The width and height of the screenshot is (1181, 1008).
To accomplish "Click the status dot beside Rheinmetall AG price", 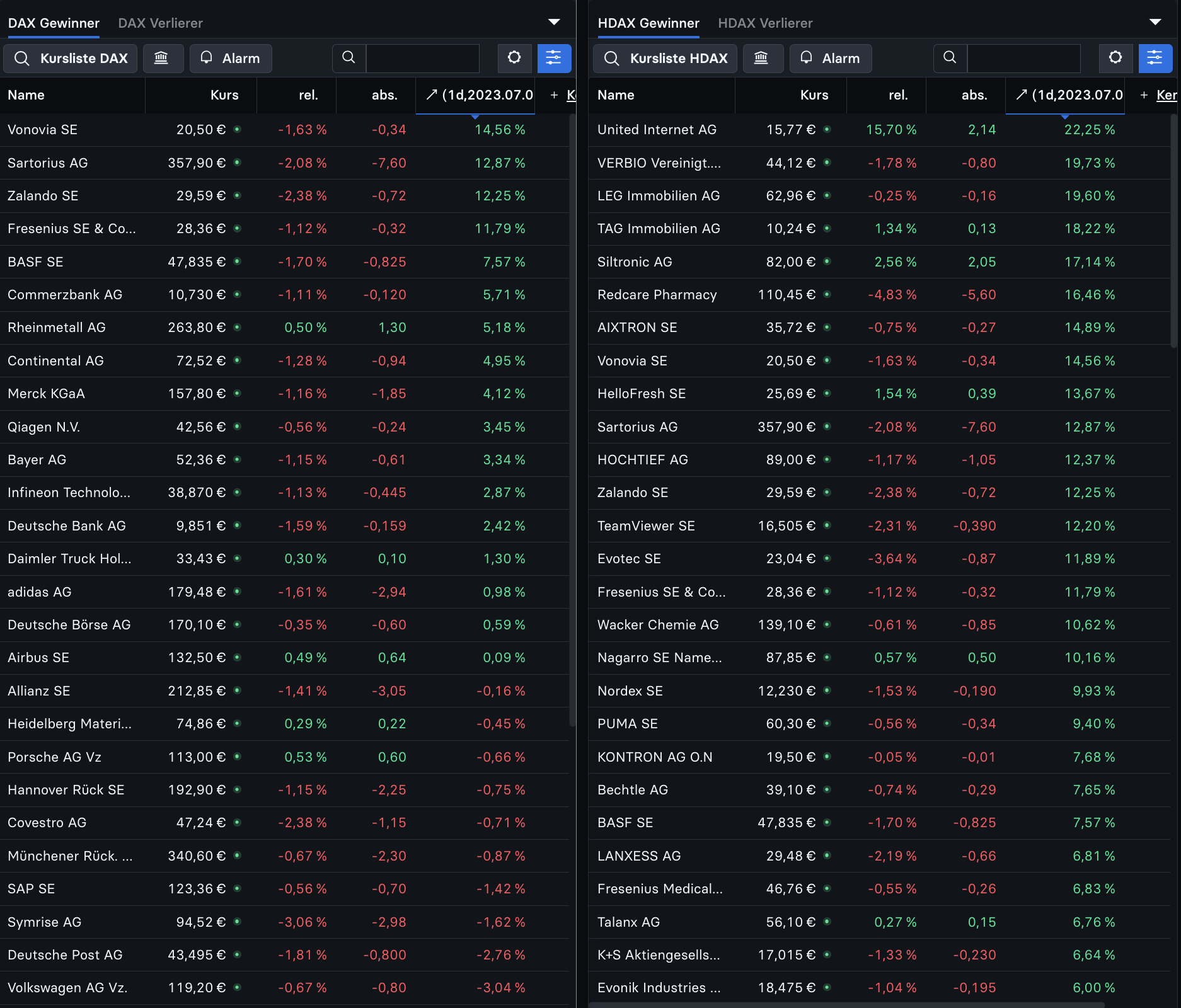I will coord(238,327).
